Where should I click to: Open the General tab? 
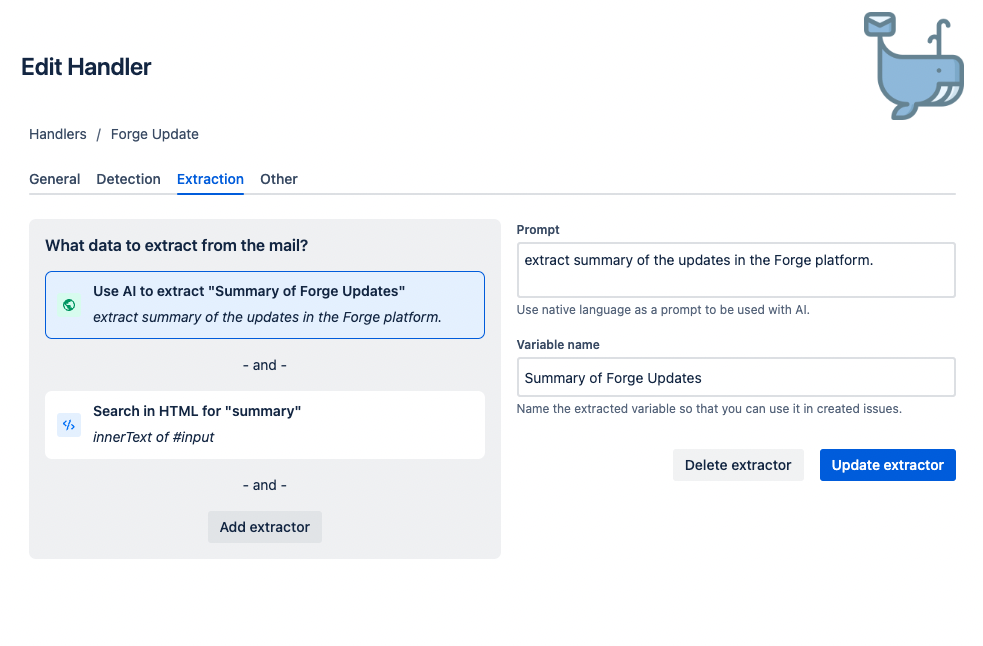55,179
